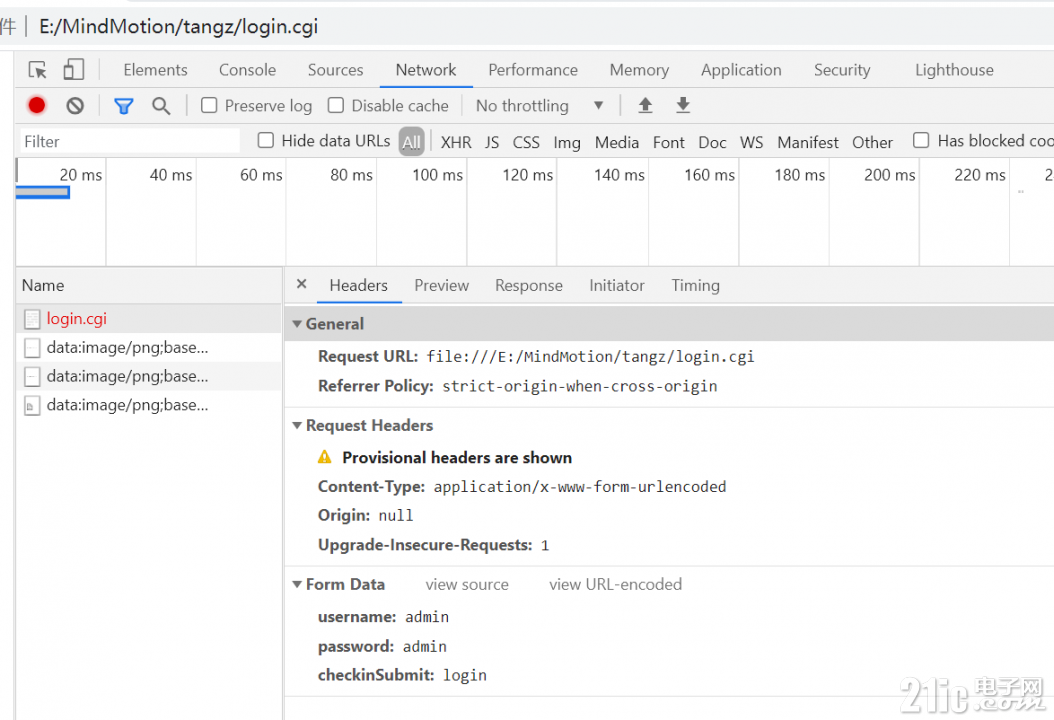1054x720 pixels.
Task: Check Has blocked cookies option
Action: [921, 140]
